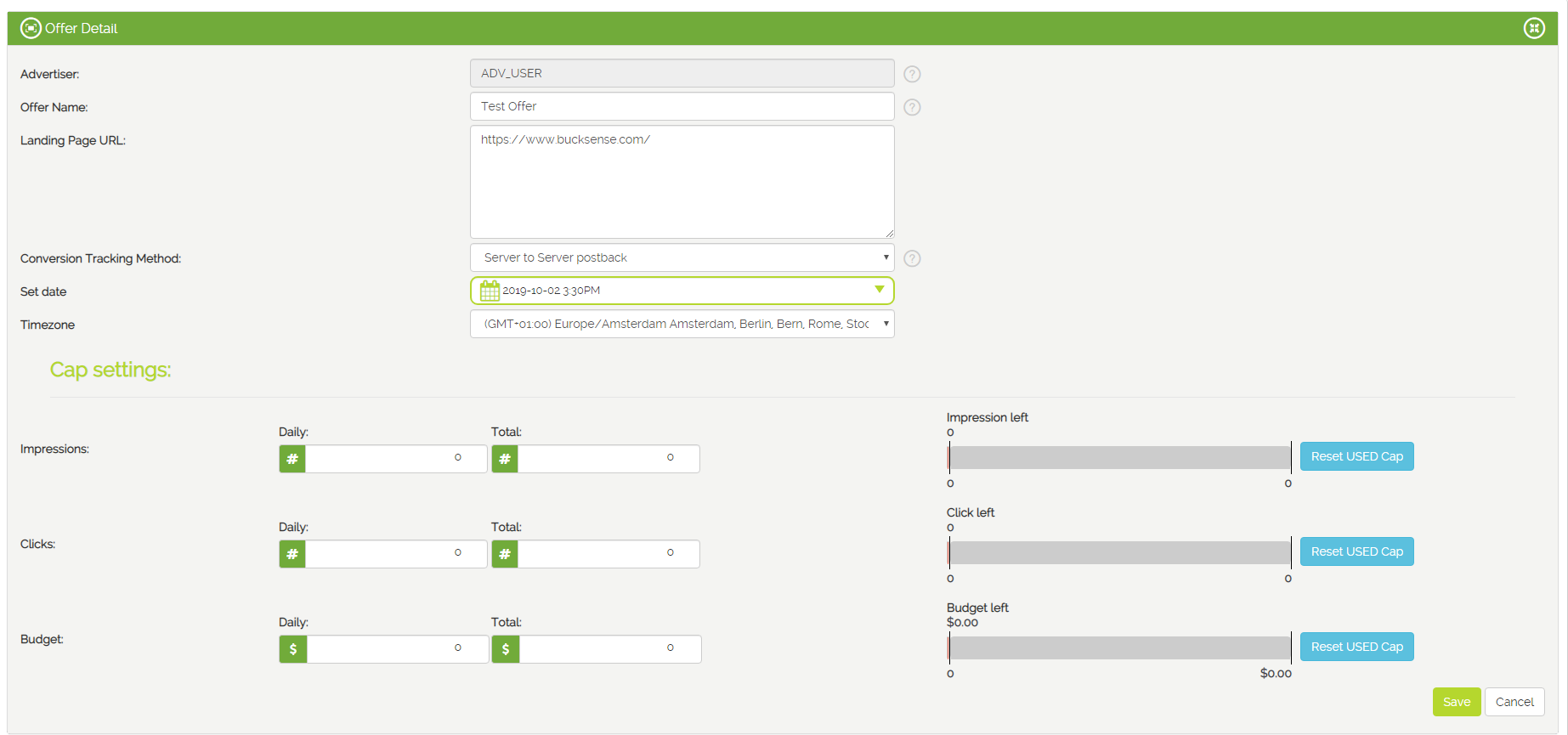Click the Click left progress bar
Screen dimensions: 1568x735
click(1120, 552)
